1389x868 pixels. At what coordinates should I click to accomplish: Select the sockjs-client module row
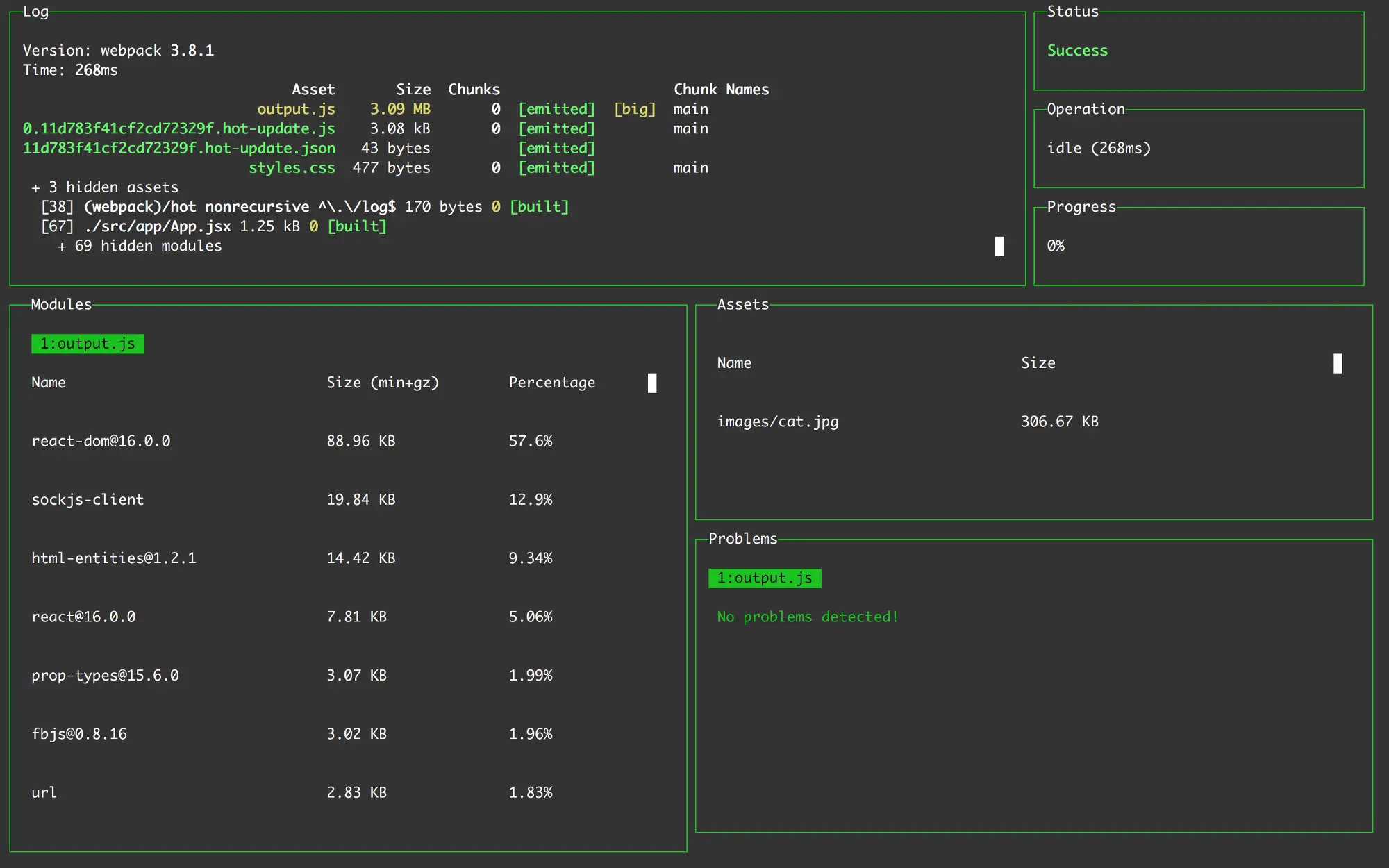tap(88, 499)
